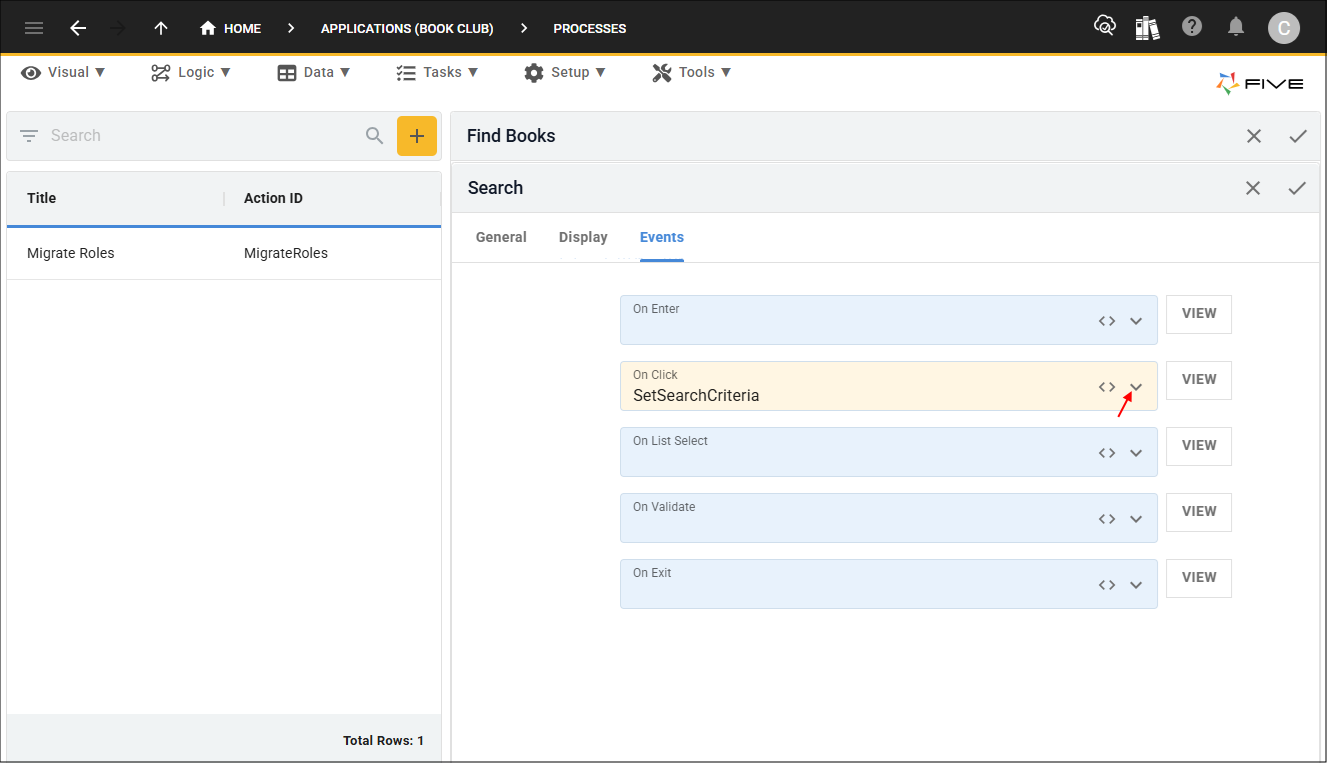Open the user avatar C
Screen dimensions: 1327x763
pyautogui.click(x=1284, y=28)
